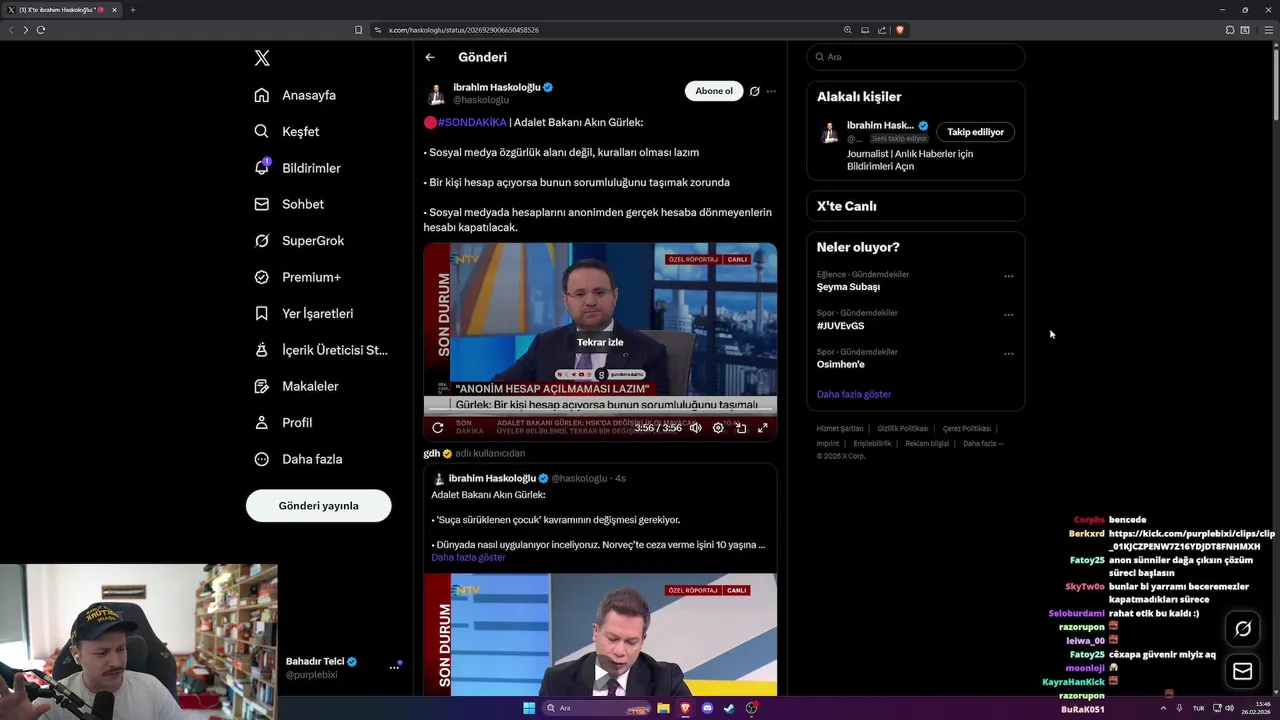Open Windows Start menu
The image size is (1280, 720).
point(529,708)
